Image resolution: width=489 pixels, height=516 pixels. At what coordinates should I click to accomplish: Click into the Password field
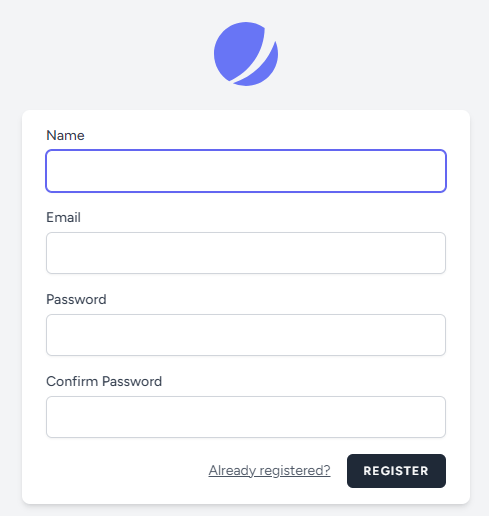[x=246, y=335]
